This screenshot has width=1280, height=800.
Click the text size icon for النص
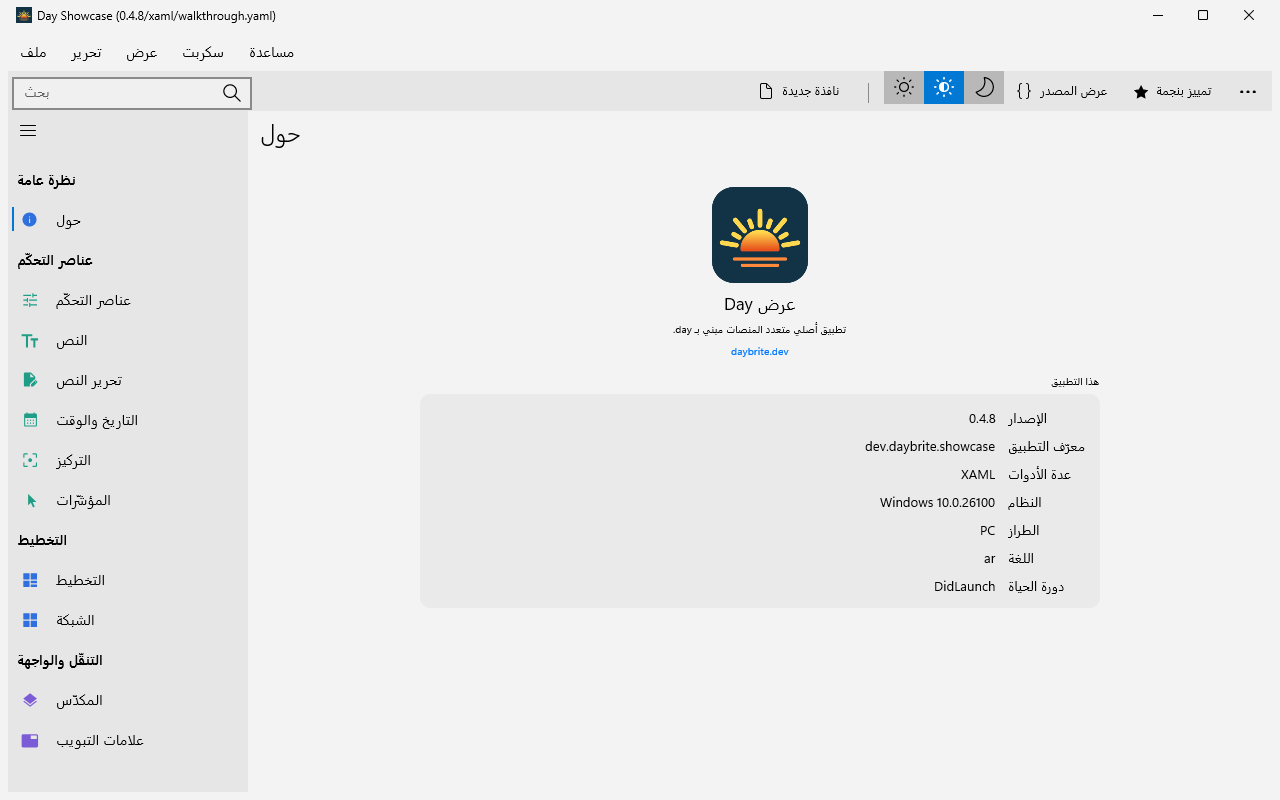coord(30,340)
